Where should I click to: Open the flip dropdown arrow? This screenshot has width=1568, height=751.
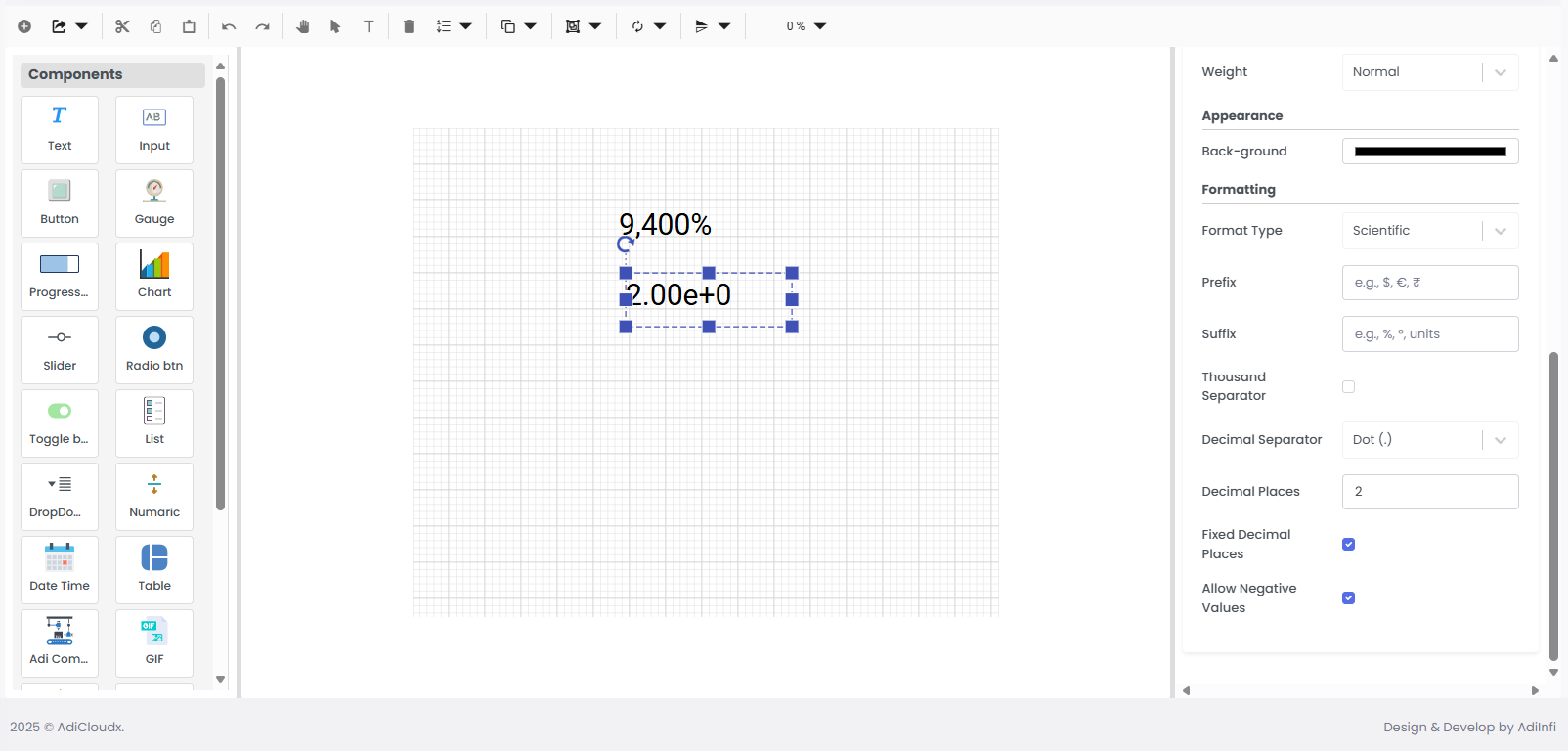pos(724,26)
